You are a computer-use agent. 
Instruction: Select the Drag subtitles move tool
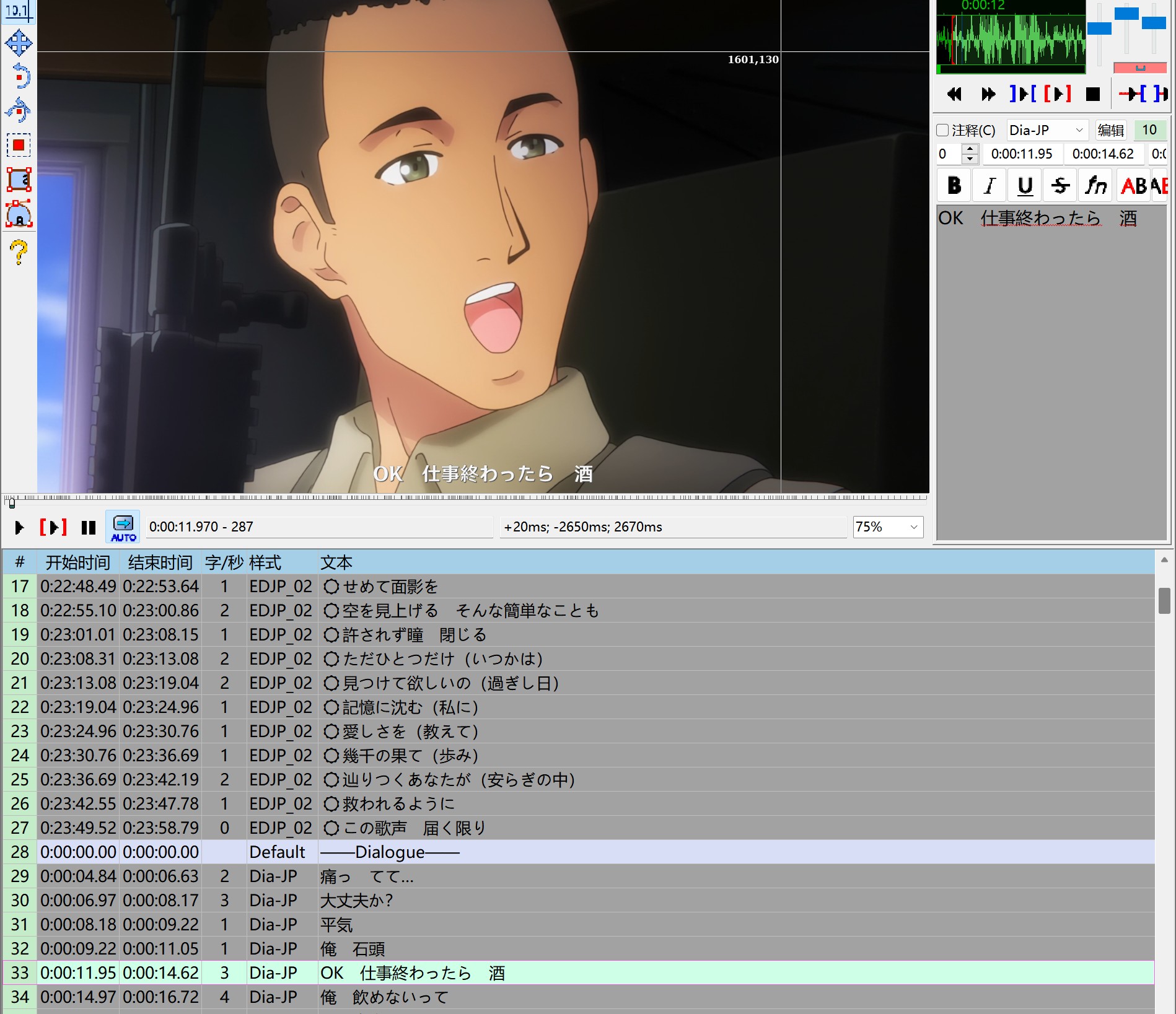point(18,43)
